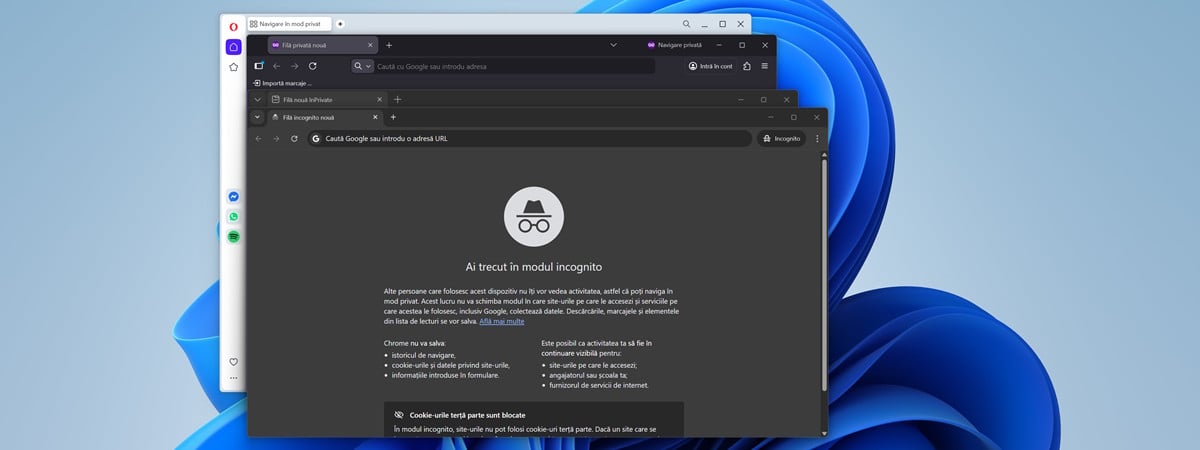Click the heart icon in Opera sidebar
This screenshot has height=450, width=1200.
[233, 362]
